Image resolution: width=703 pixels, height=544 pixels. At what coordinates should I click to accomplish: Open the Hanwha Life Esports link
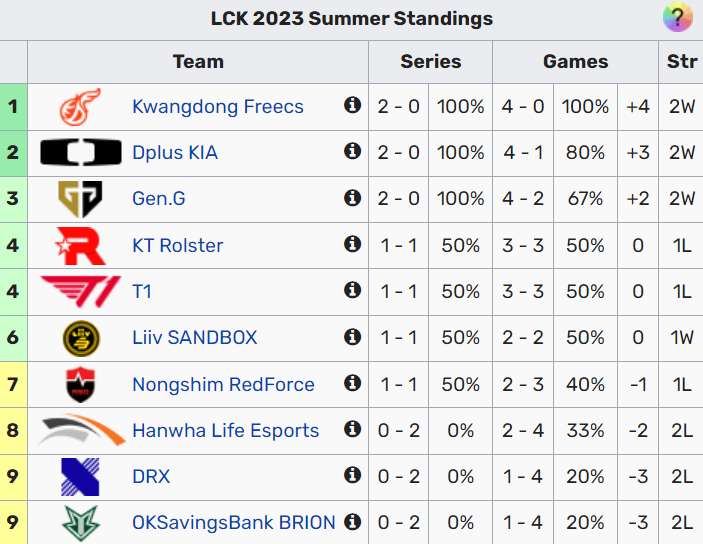225,431
